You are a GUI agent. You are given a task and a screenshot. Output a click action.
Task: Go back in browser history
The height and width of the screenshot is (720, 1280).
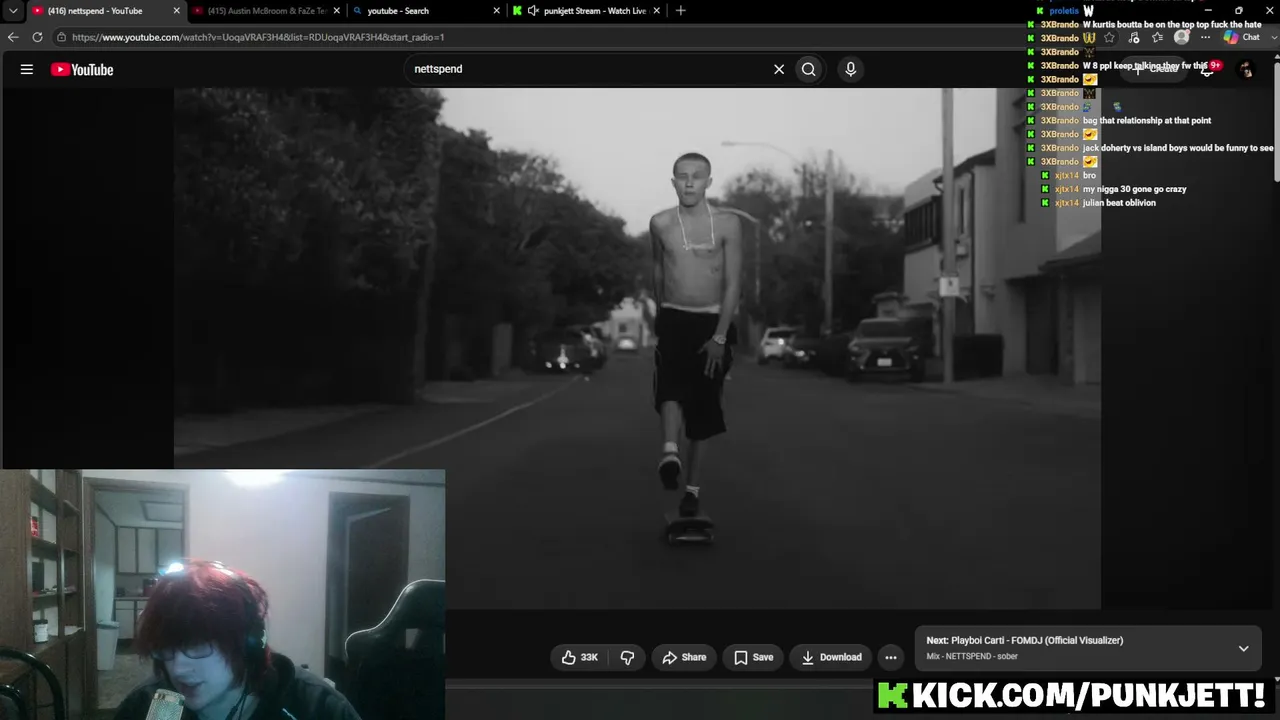[13, 37]
